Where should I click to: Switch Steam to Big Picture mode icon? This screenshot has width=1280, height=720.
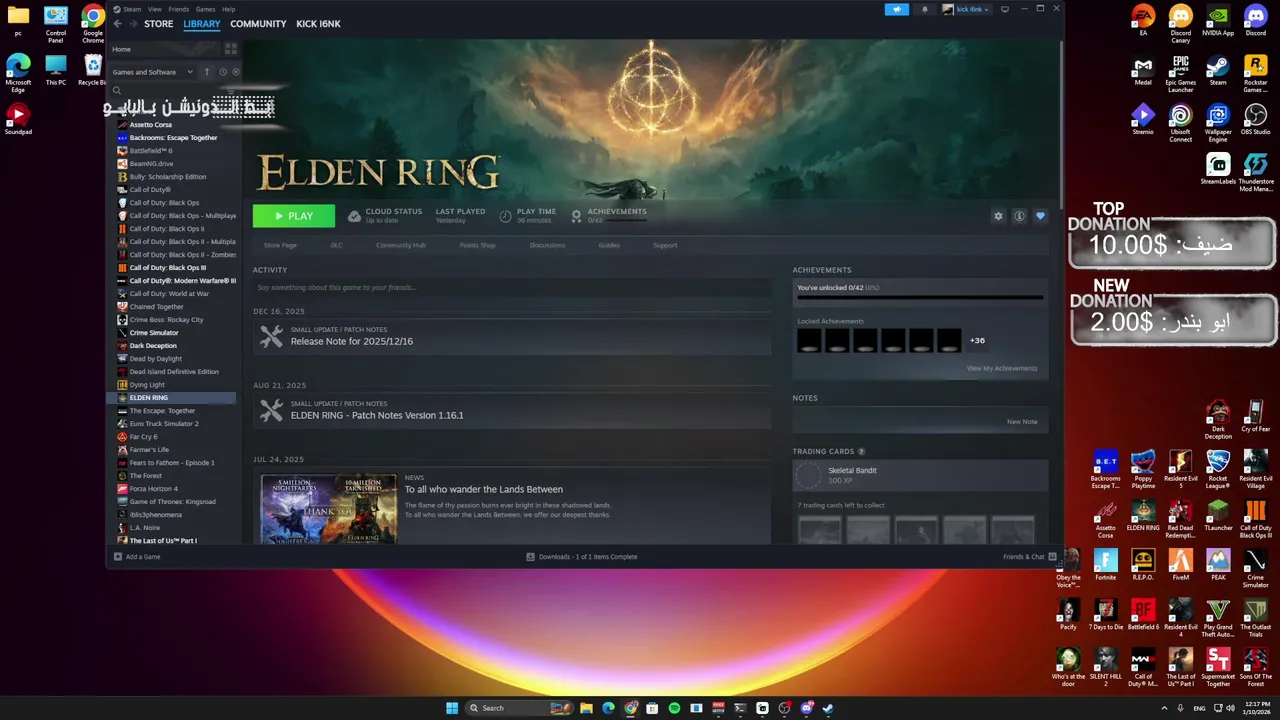(1005, 9)
